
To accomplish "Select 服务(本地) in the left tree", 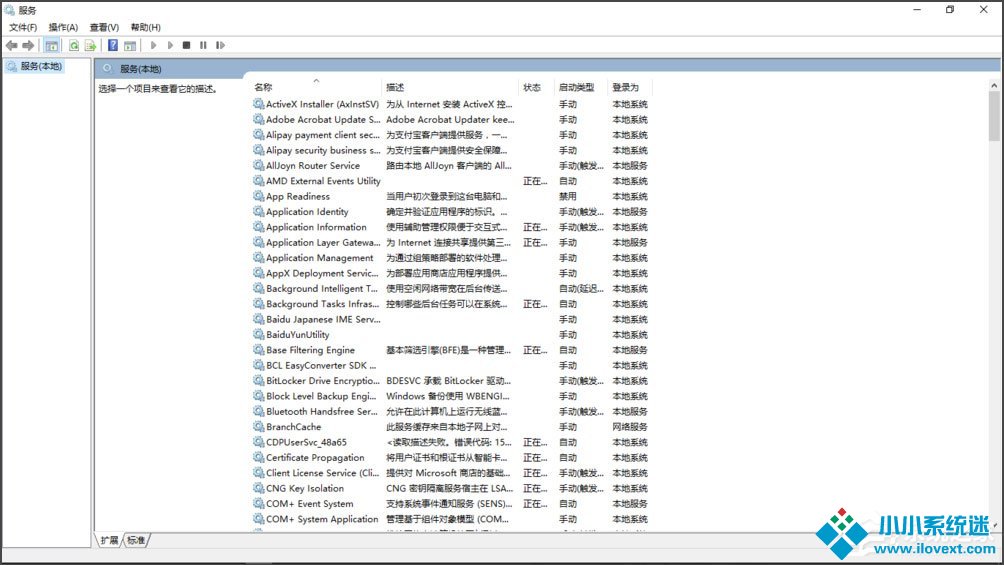I will tap(41, 66).
